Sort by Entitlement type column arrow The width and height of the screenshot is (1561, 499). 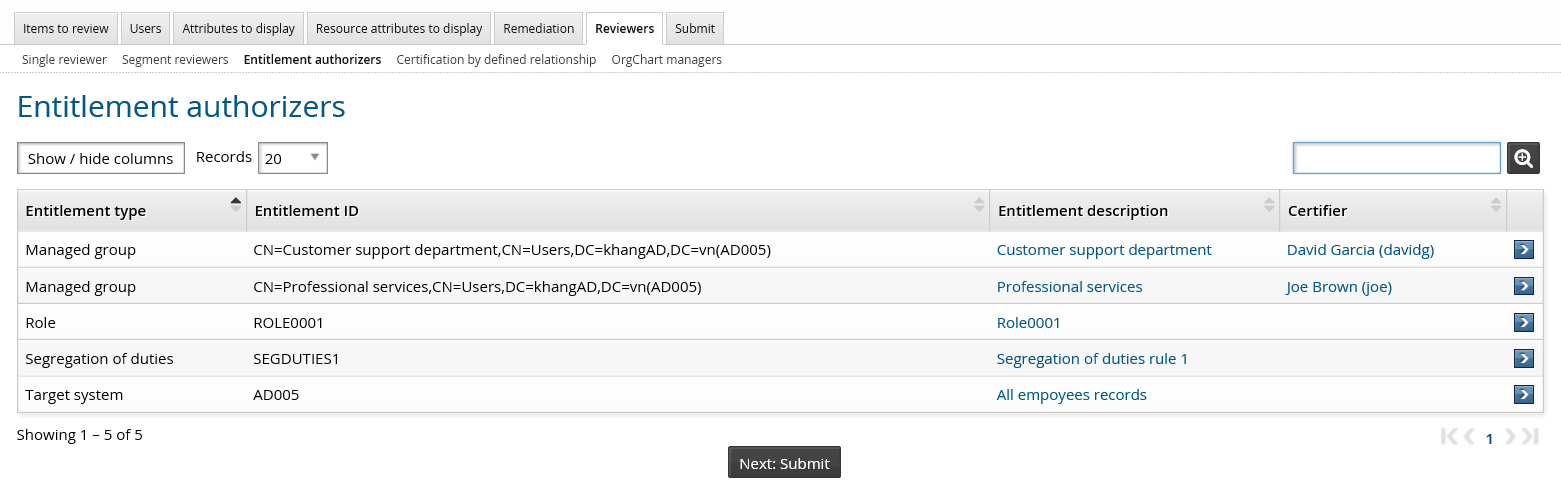[x=235, y=204]
